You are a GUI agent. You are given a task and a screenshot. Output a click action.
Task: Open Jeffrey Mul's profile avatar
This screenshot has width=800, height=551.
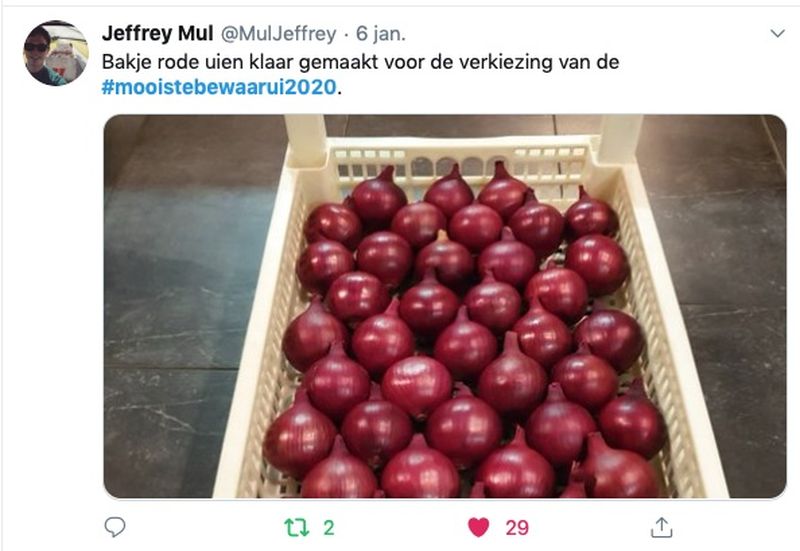(56, 53)
